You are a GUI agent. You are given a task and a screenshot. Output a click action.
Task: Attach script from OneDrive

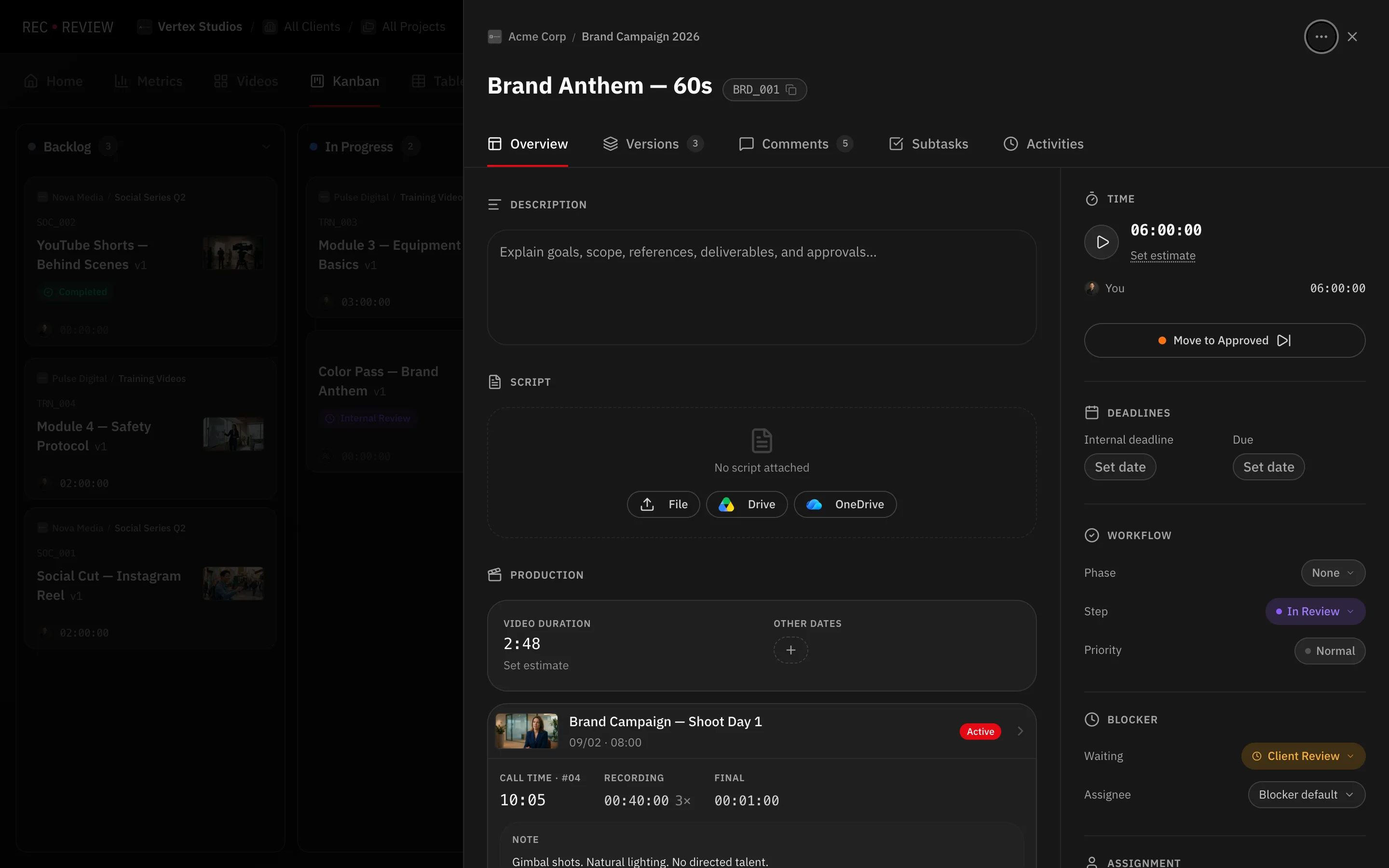pyautogui.click(x=845, y=504)
